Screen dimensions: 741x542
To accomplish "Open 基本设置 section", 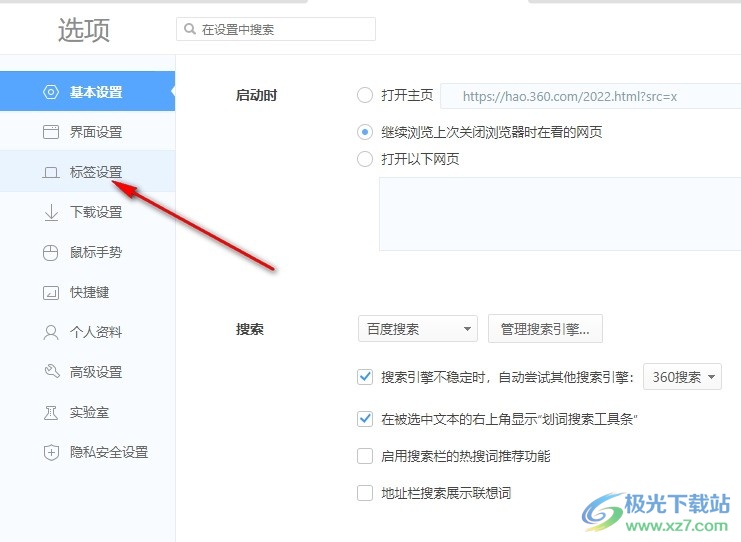I will pyautogui.click(x=87, y=91).
